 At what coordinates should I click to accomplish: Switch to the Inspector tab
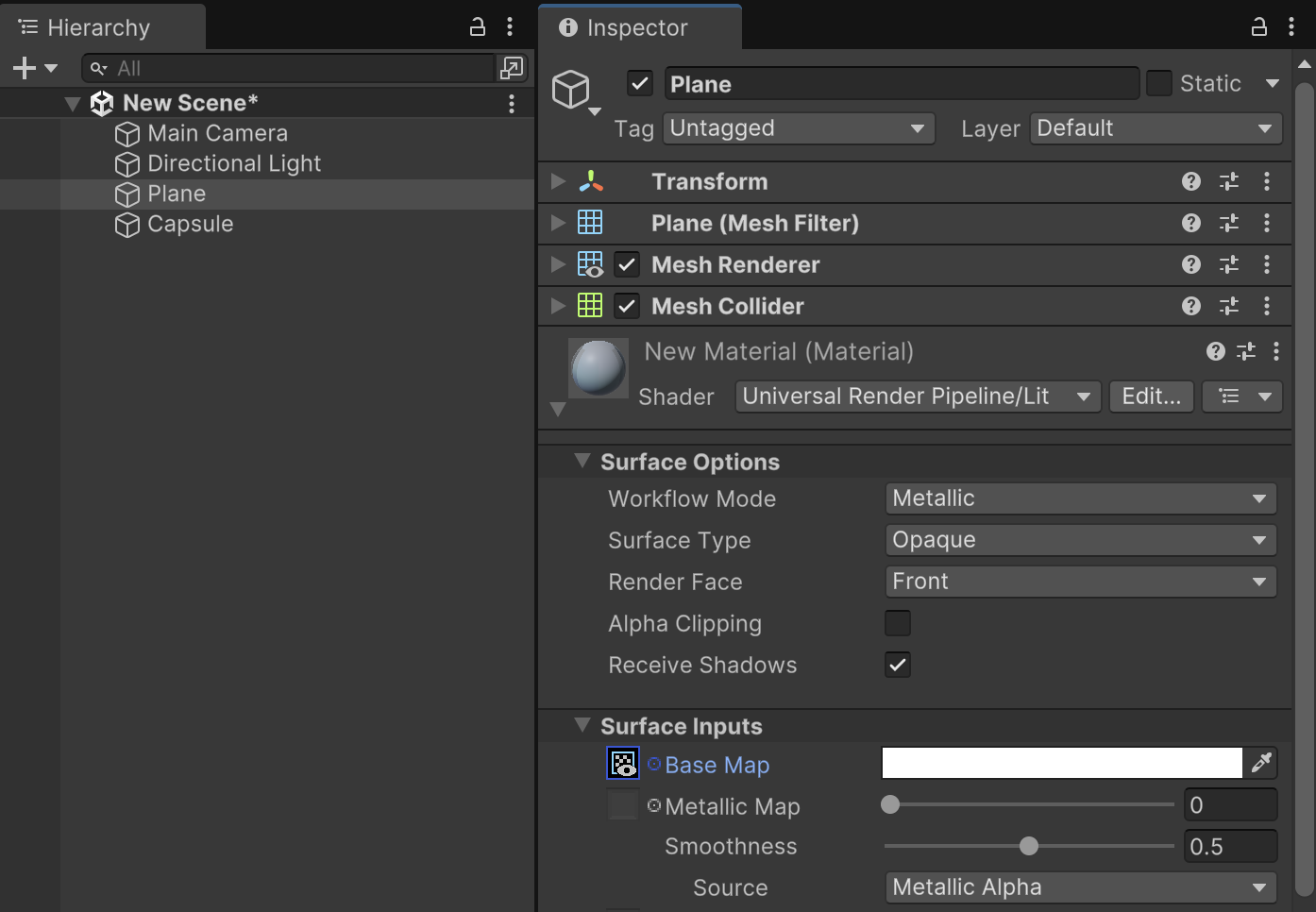(x=638, y=27)
